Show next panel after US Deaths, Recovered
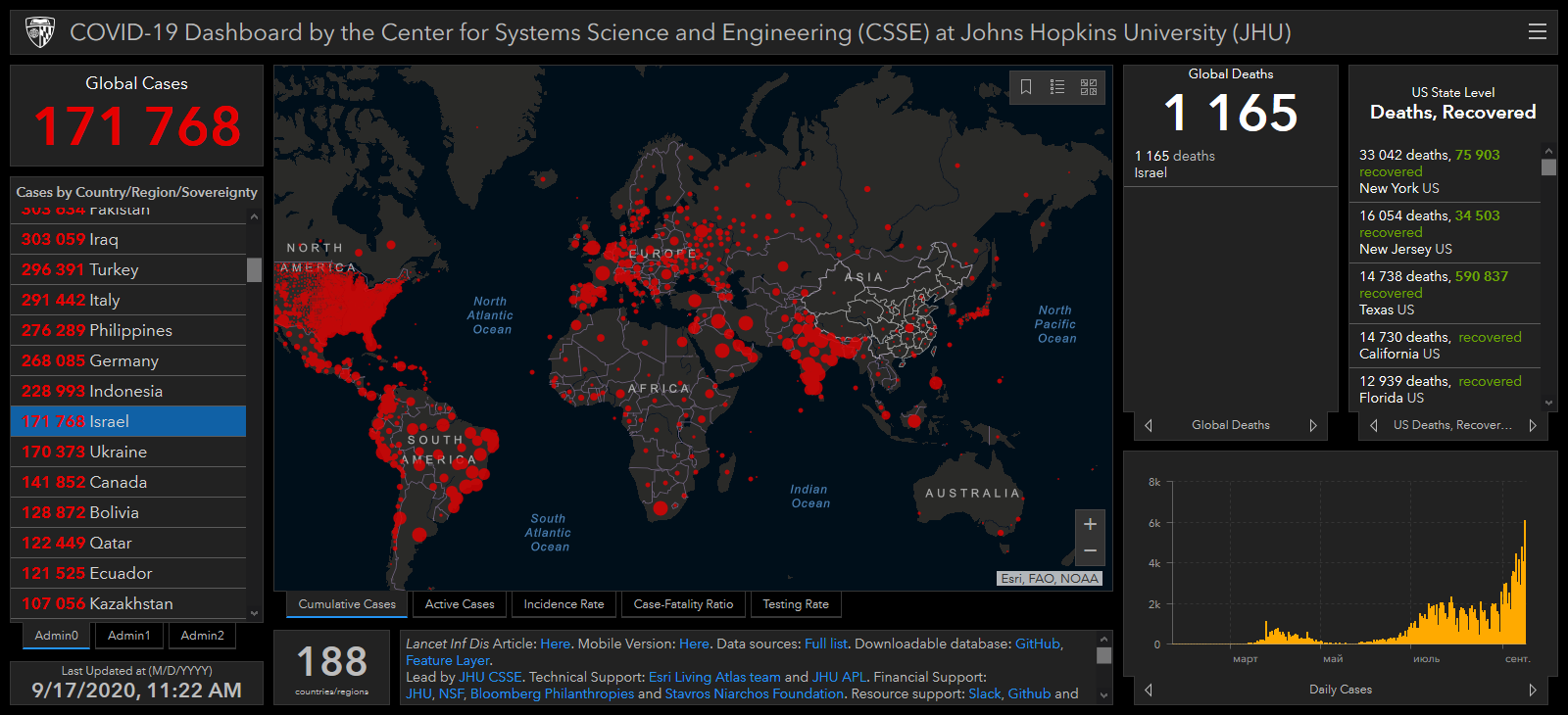 tap(1533, 425)
